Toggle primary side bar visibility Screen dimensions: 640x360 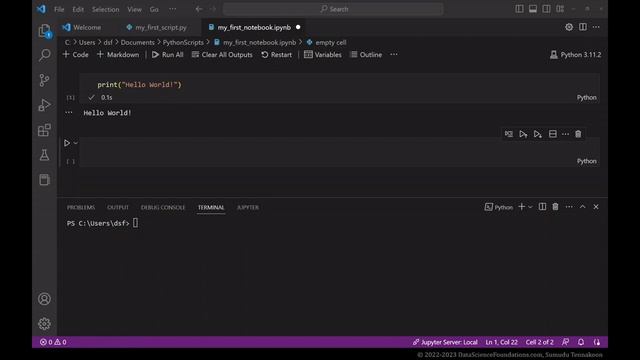tap(519, 9)
